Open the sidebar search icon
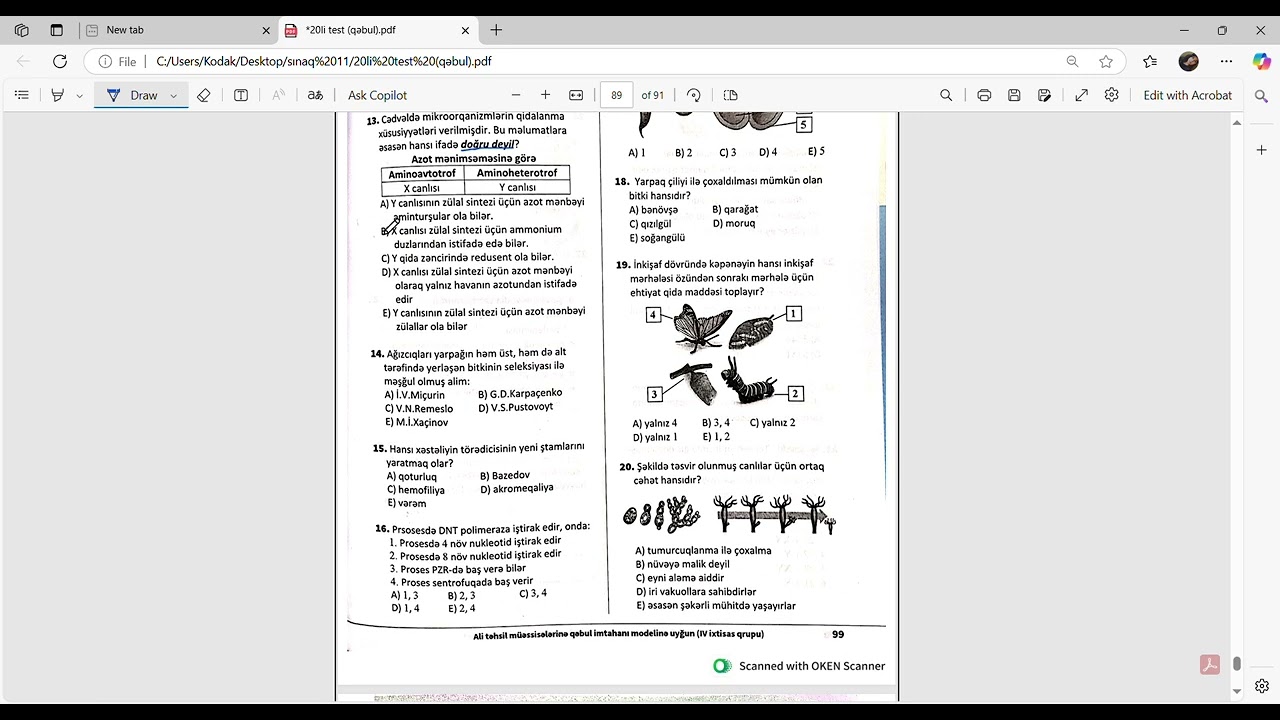Viewport: 1280px width, 720px height. 1261,96
